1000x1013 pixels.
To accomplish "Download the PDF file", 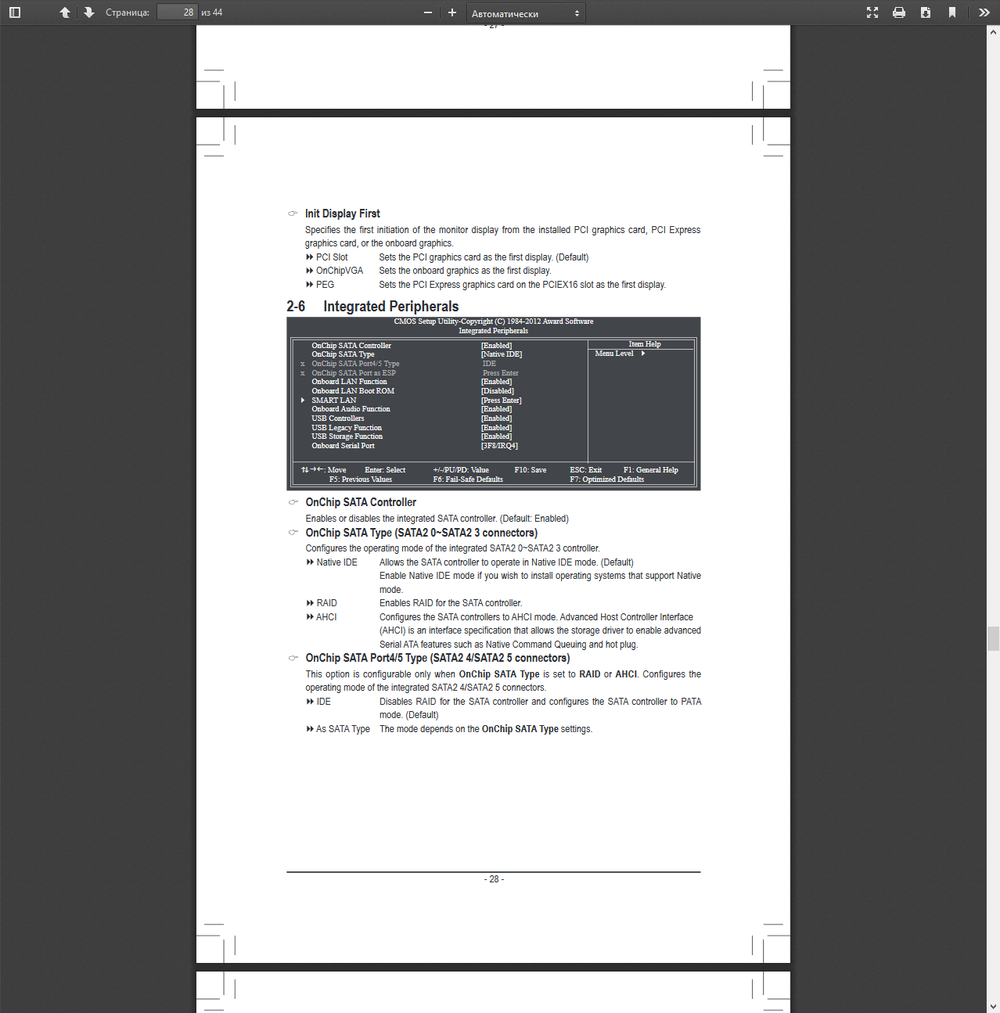I will tap(925, 13).
